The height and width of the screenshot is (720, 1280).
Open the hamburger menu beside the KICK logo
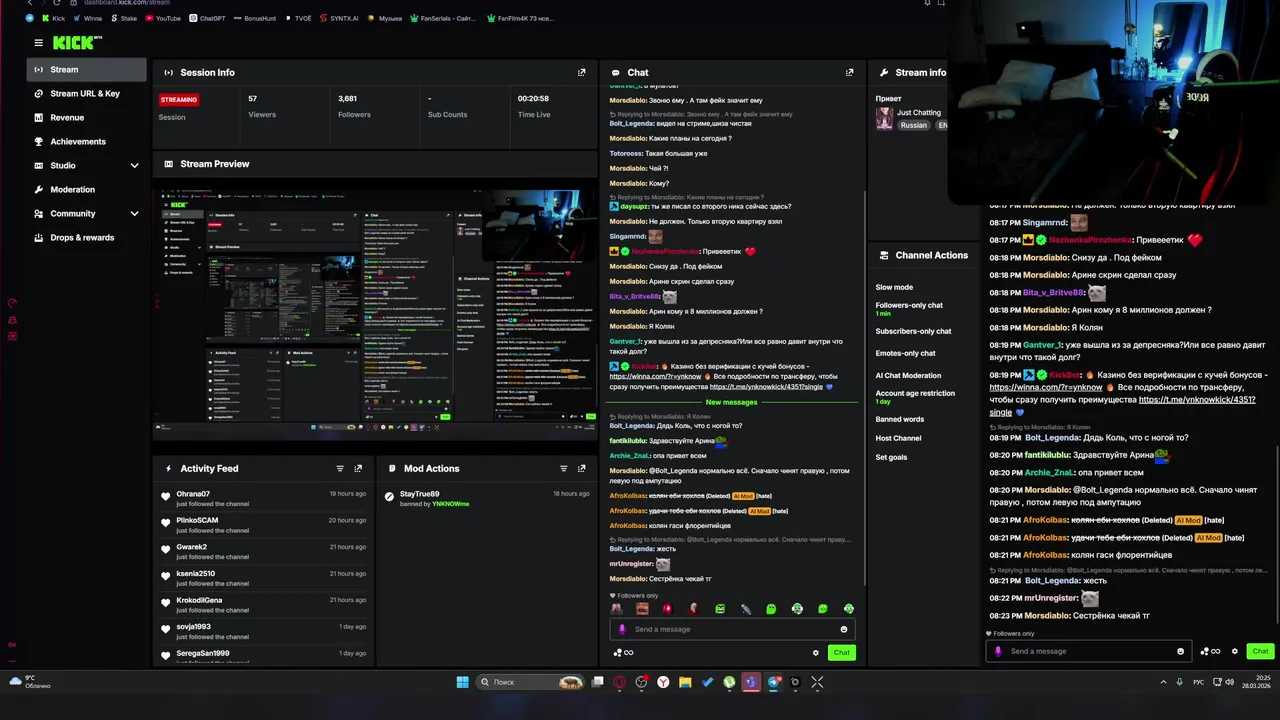(38, 43)
